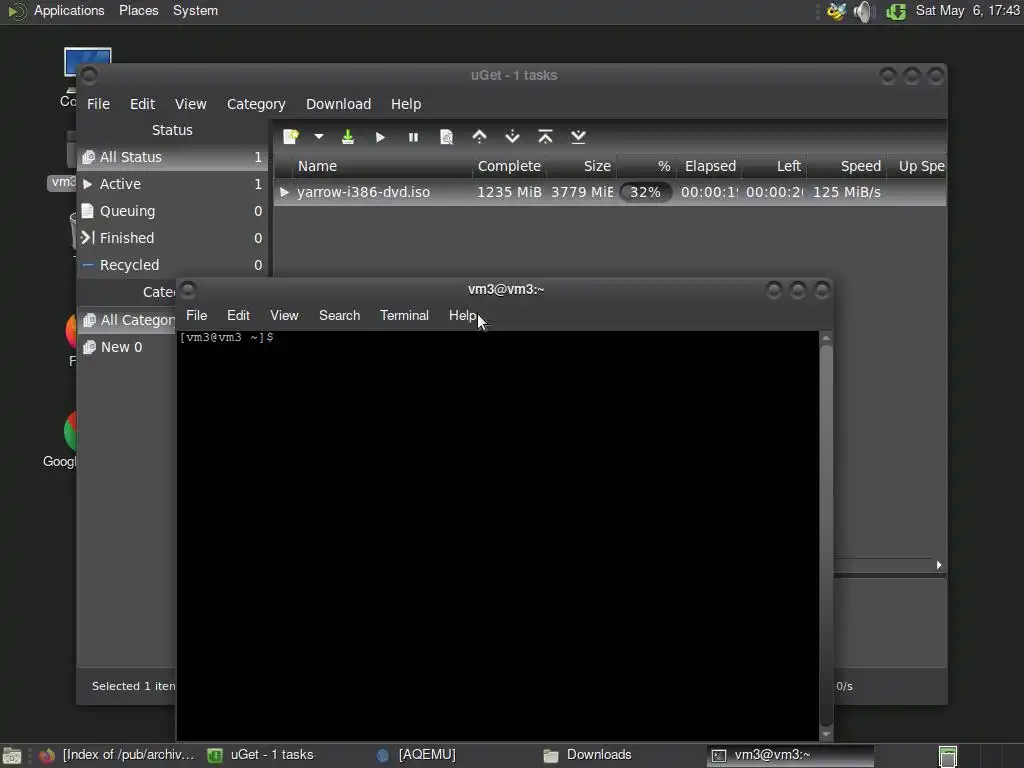
Task: Click the trash icon in bottom panel
Action: (x=948, y=756)
